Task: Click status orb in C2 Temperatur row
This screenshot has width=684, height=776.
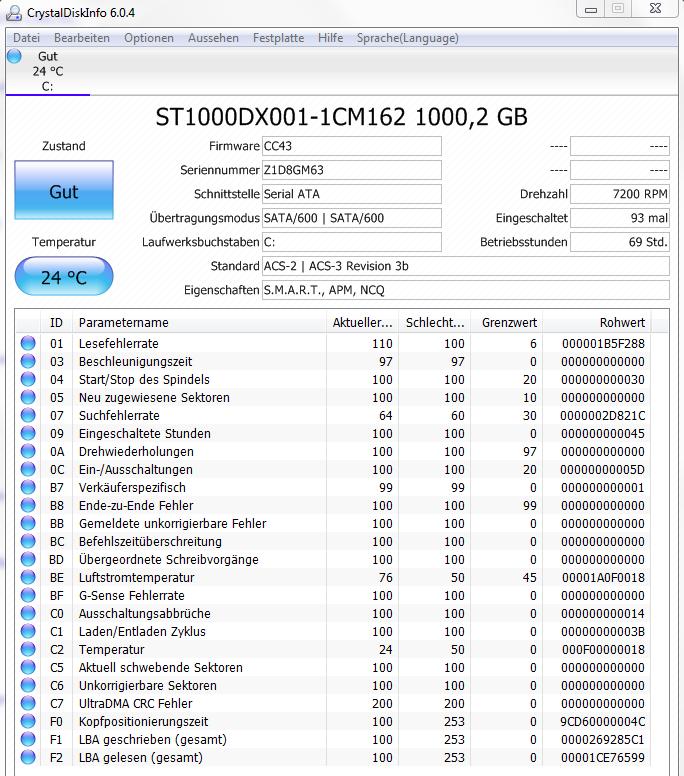Action: tap(28, 649)
